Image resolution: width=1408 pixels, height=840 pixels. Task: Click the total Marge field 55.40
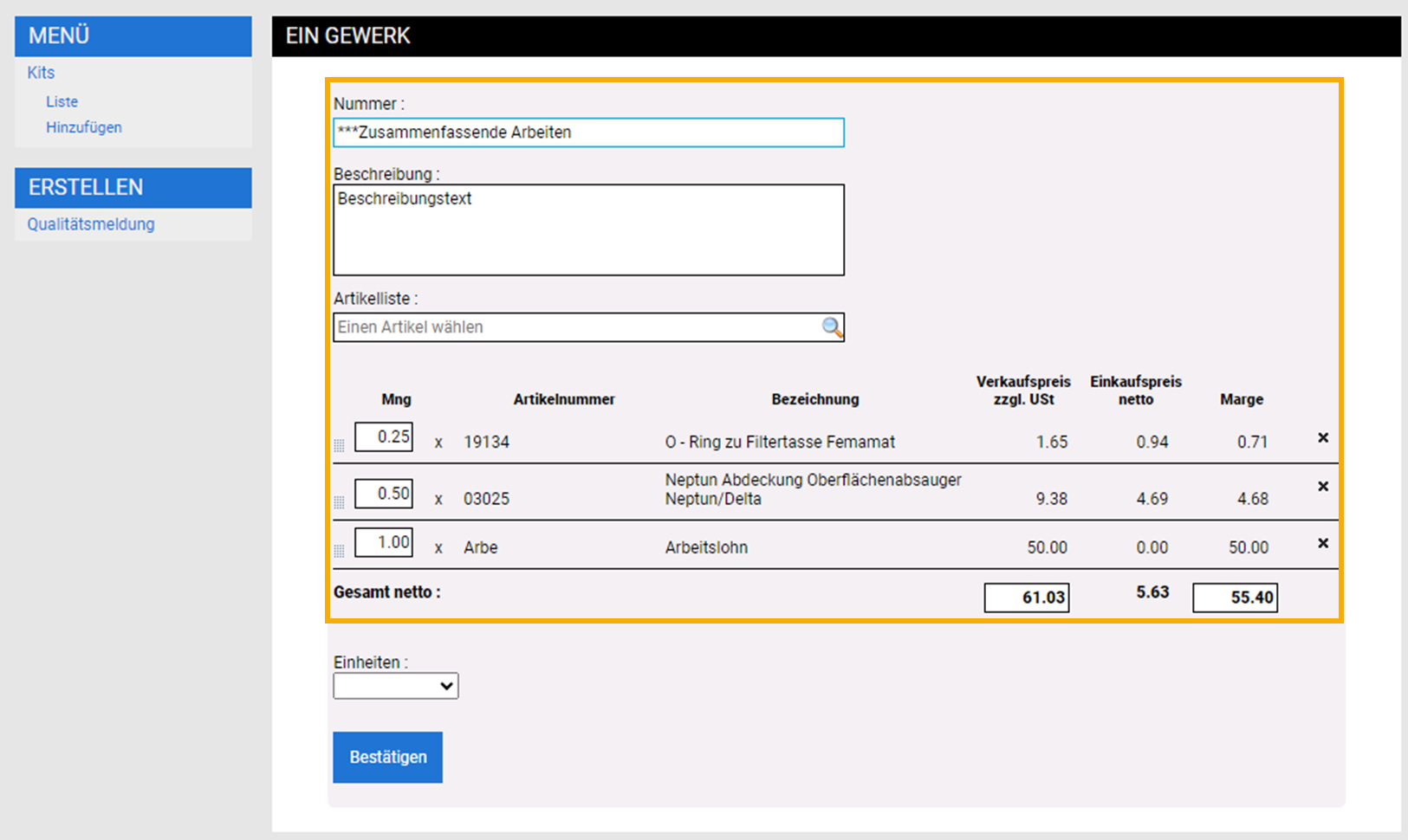coord(1235,598)
